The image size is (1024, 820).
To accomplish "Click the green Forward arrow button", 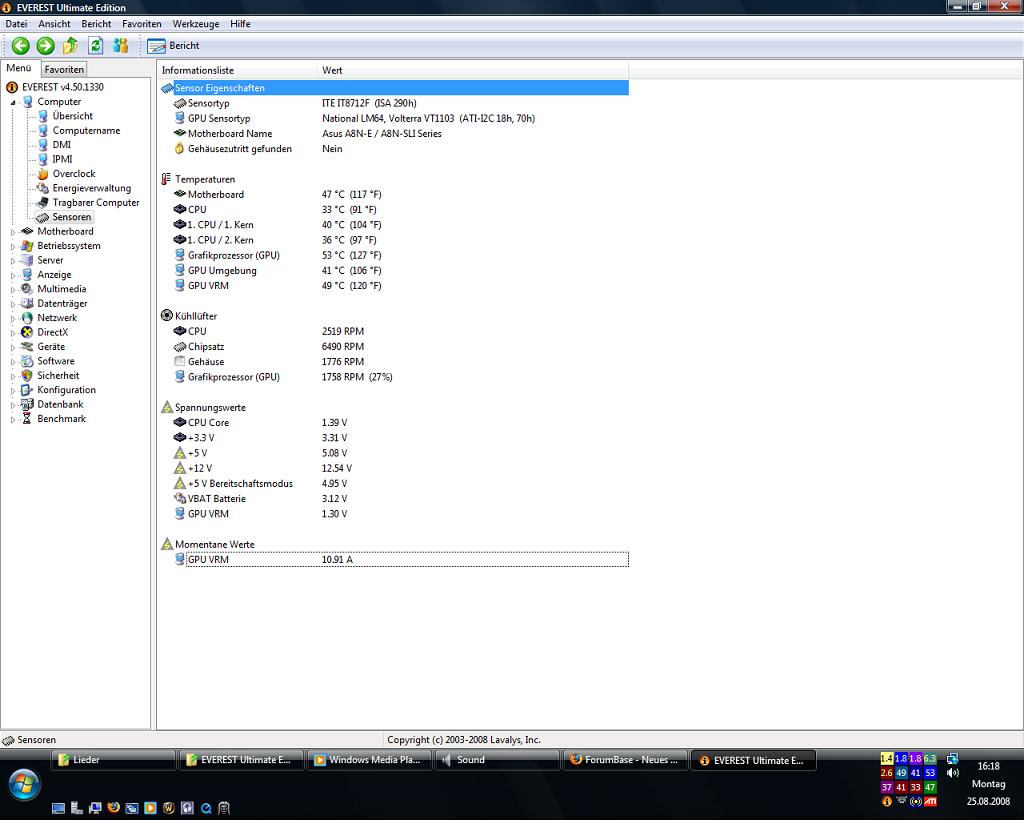I will point(46,46).
